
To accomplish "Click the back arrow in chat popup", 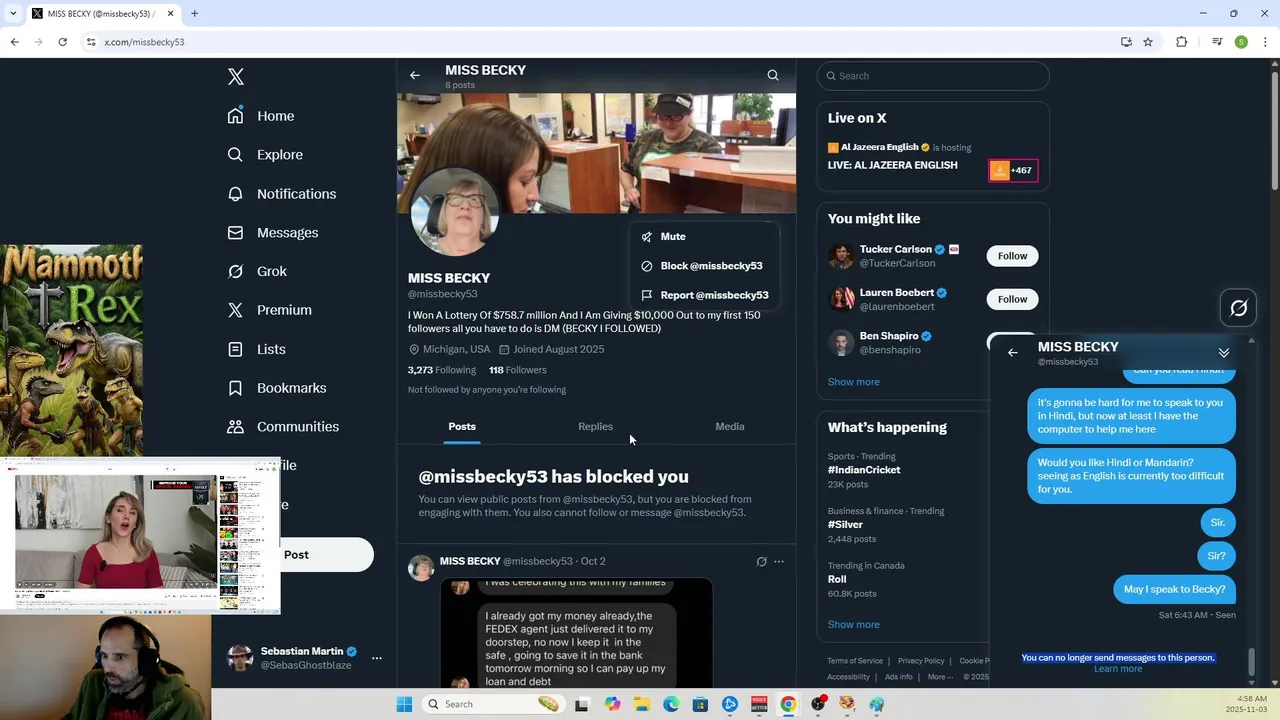I will pos(1013,353).
